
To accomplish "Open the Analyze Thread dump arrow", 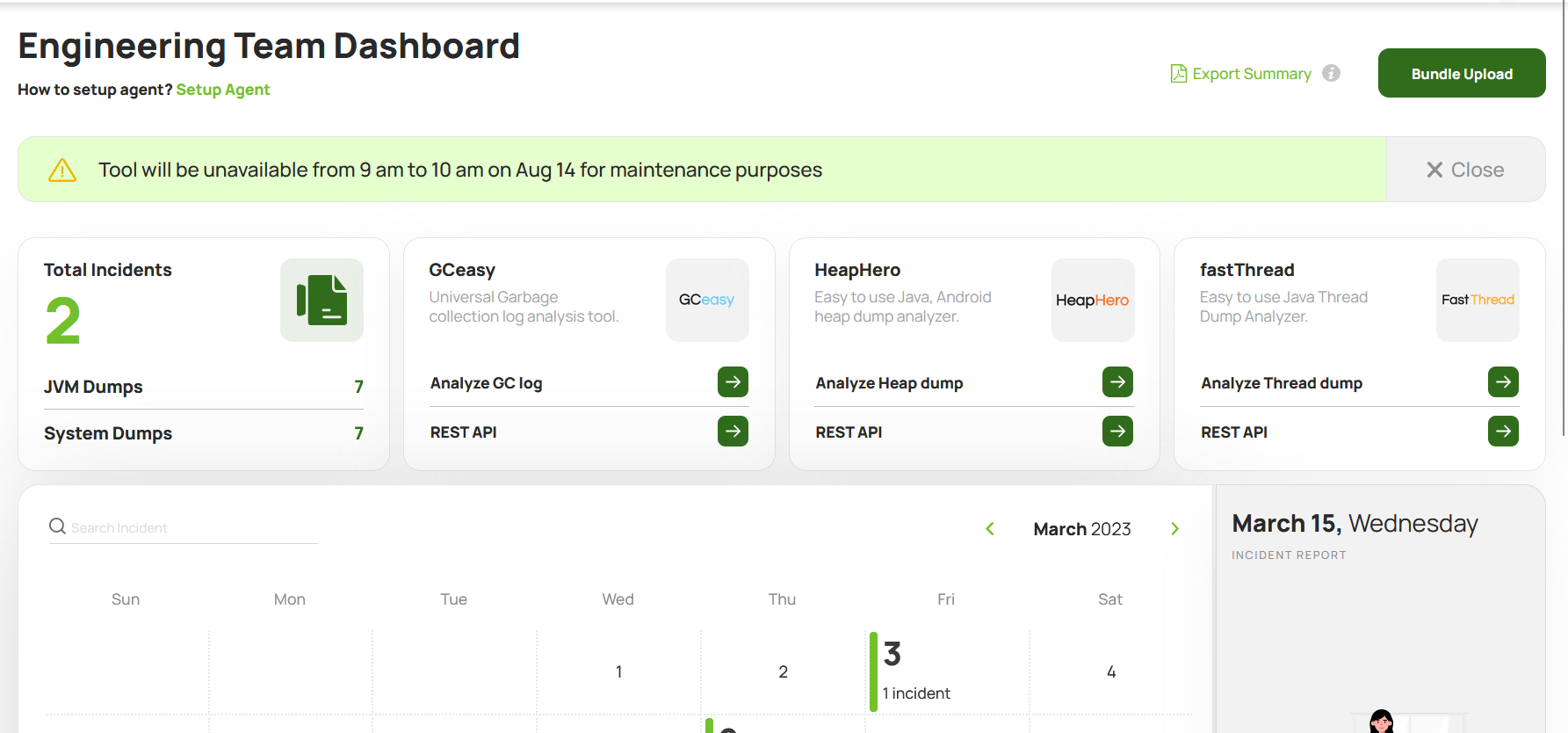I will point(1503,382).
